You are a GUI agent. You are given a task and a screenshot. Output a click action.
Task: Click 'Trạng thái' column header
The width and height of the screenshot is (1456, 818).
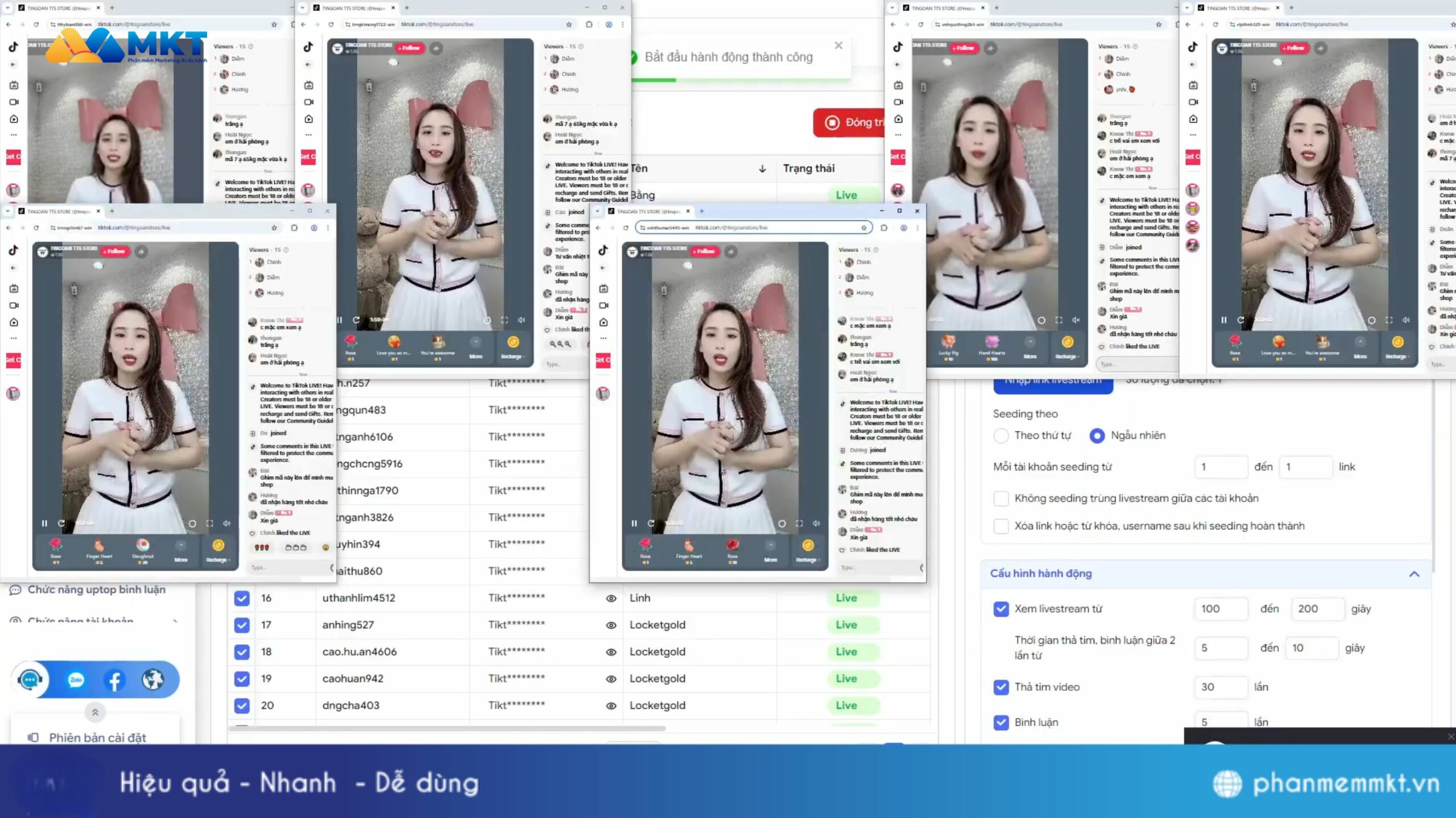coord(808,168)
